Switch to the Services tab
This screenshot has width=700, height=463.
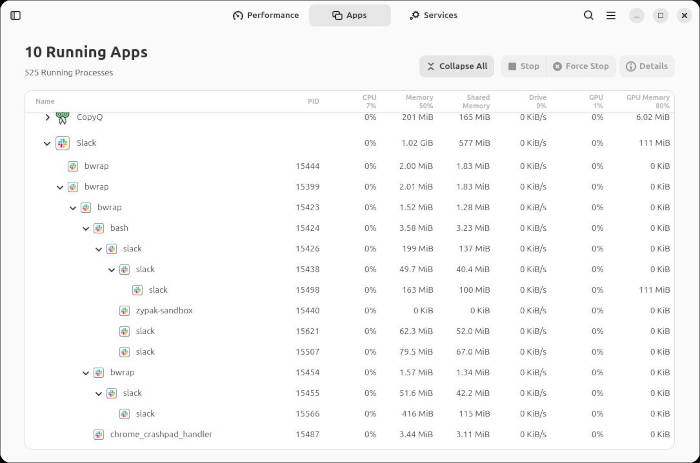pos(433,15)
